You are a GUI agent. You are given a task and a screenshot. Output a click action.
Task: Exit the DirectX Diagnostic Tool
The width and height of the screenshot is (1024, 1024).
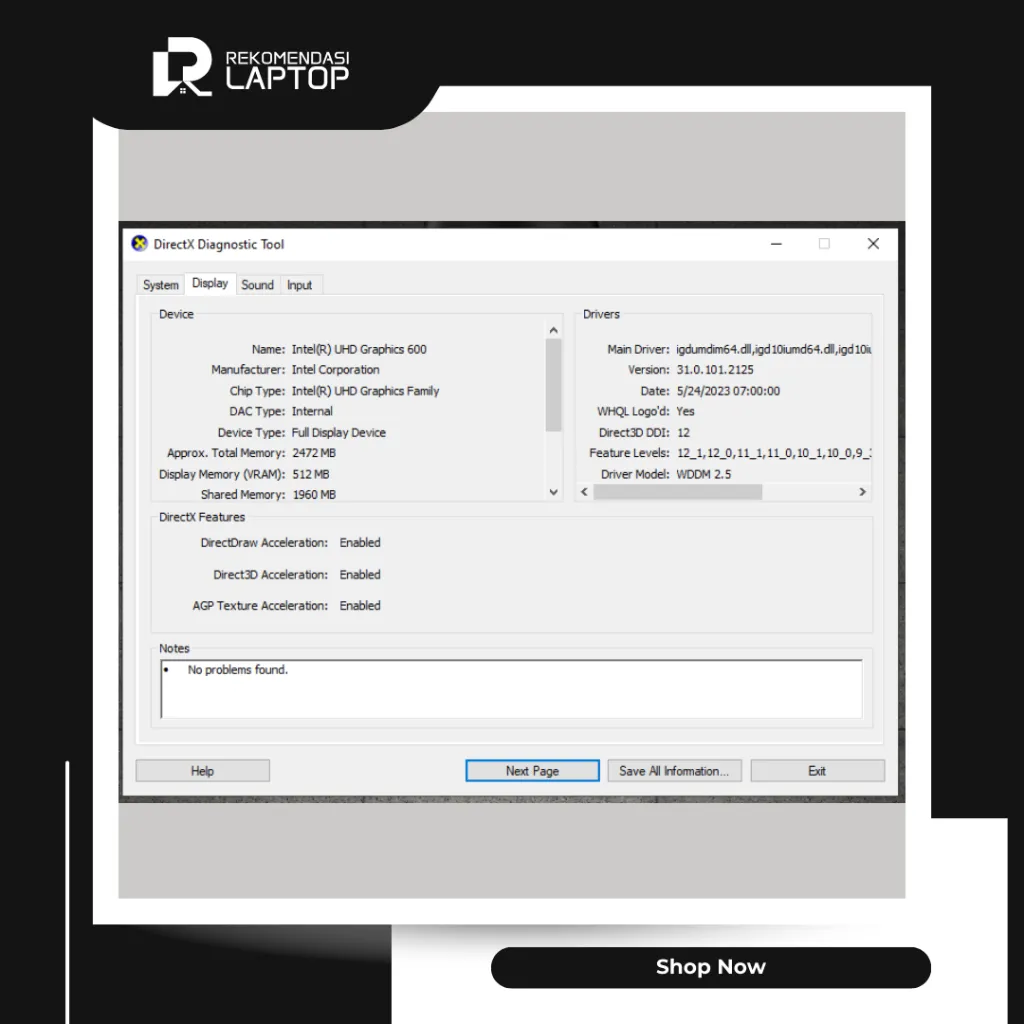[817, 770]
